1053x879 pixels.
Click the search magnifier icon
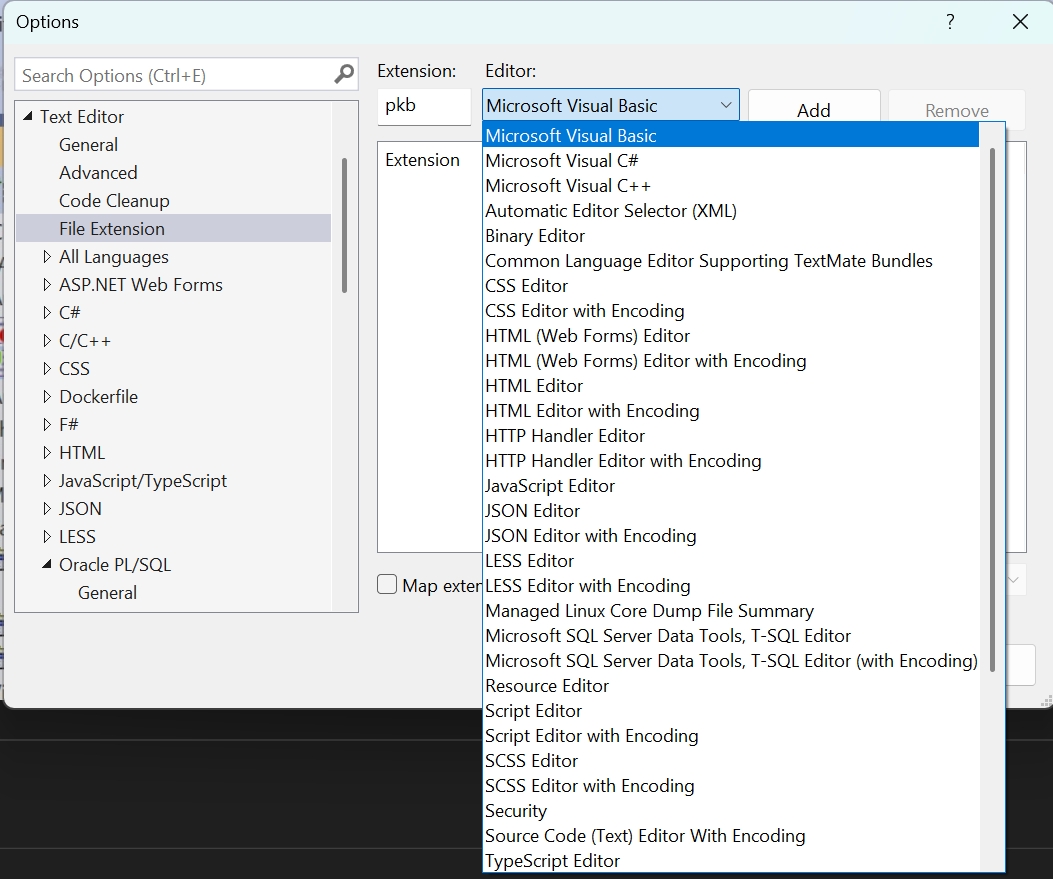344,74
